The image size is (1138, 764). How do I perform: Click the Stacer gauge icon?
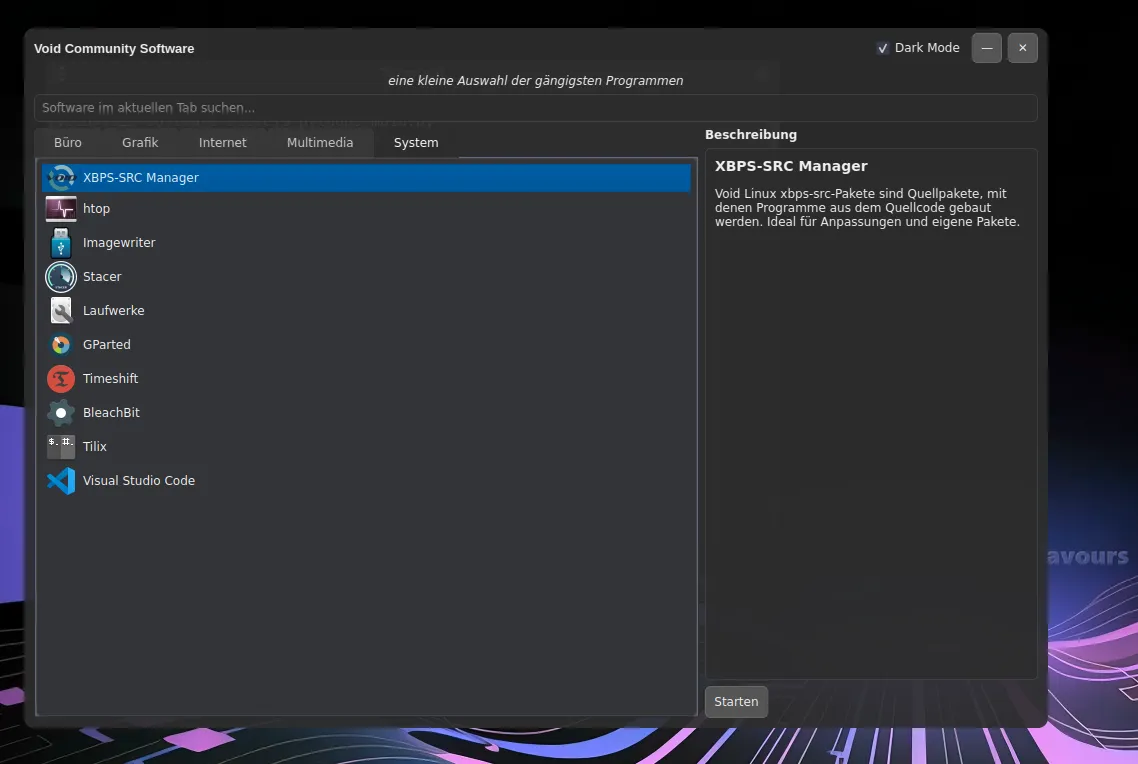(x=61, y=277)
